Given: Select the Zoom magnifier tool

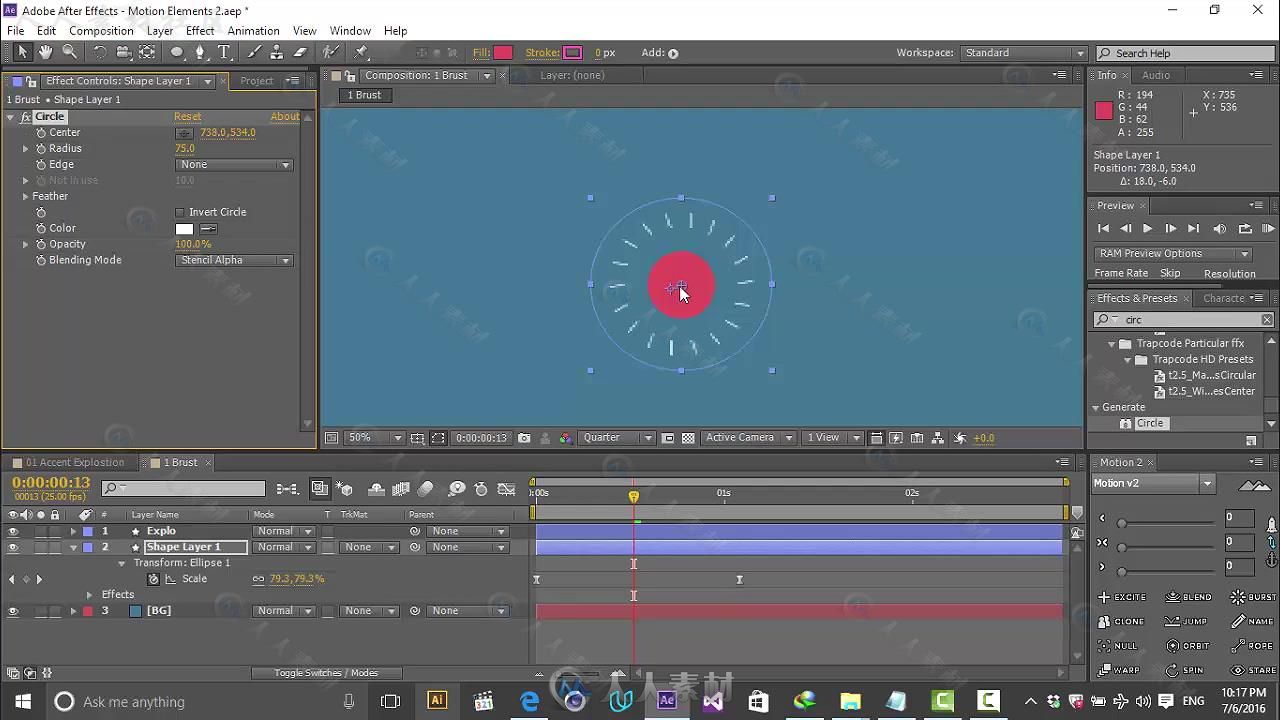Looking at the screenshot, I should [x=70, y=52].
